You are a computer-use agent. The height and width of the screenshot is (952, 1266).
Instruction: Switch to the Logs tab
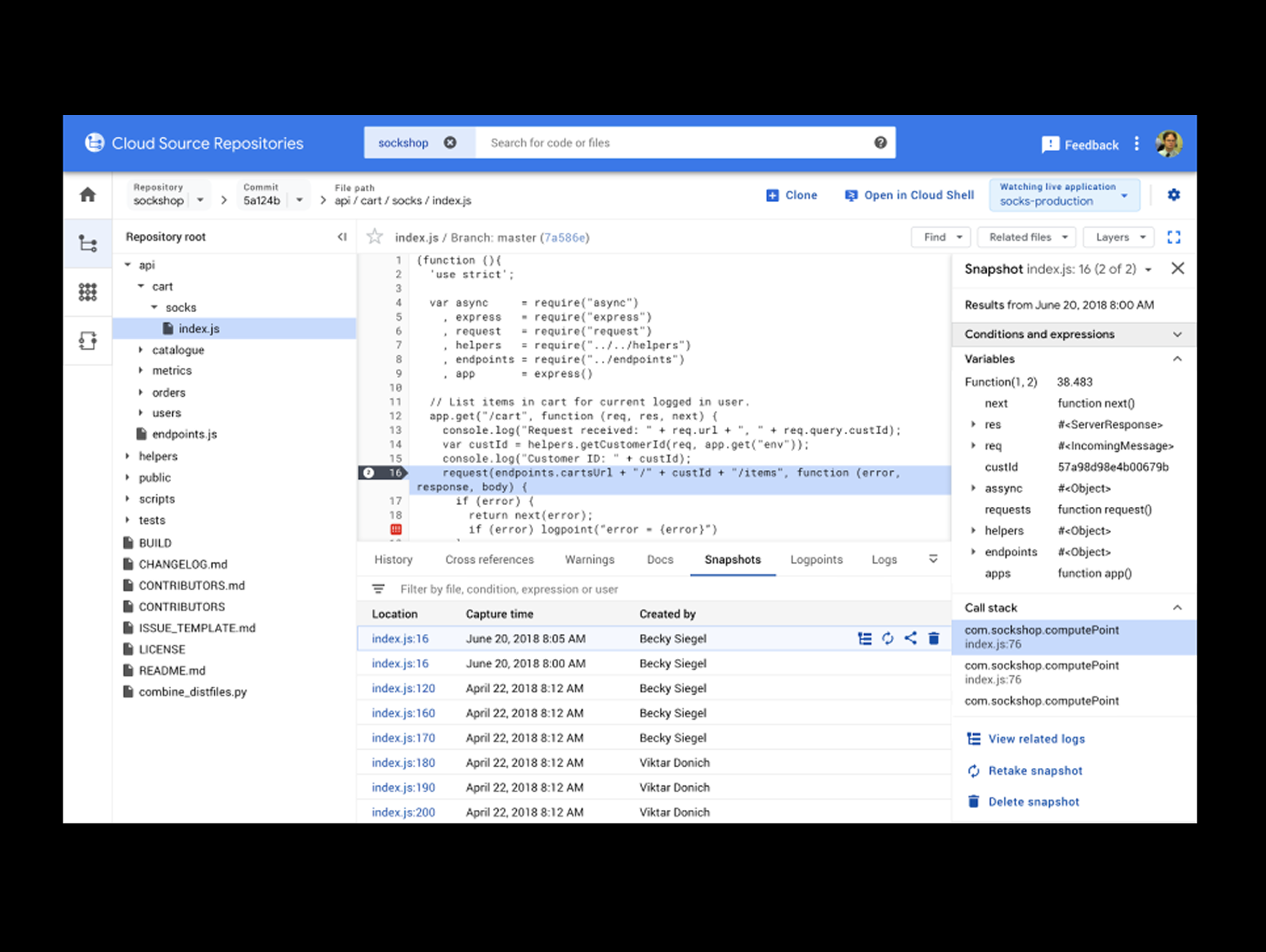(884, 560)
